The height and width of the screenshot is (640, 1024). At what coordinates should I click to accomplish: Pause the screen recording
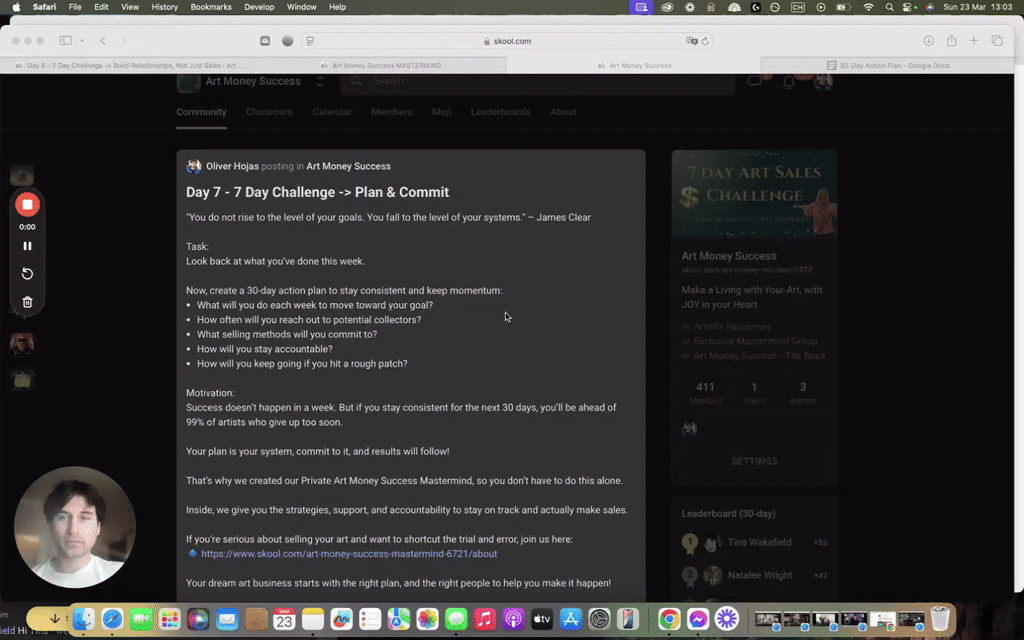(27, 246)
